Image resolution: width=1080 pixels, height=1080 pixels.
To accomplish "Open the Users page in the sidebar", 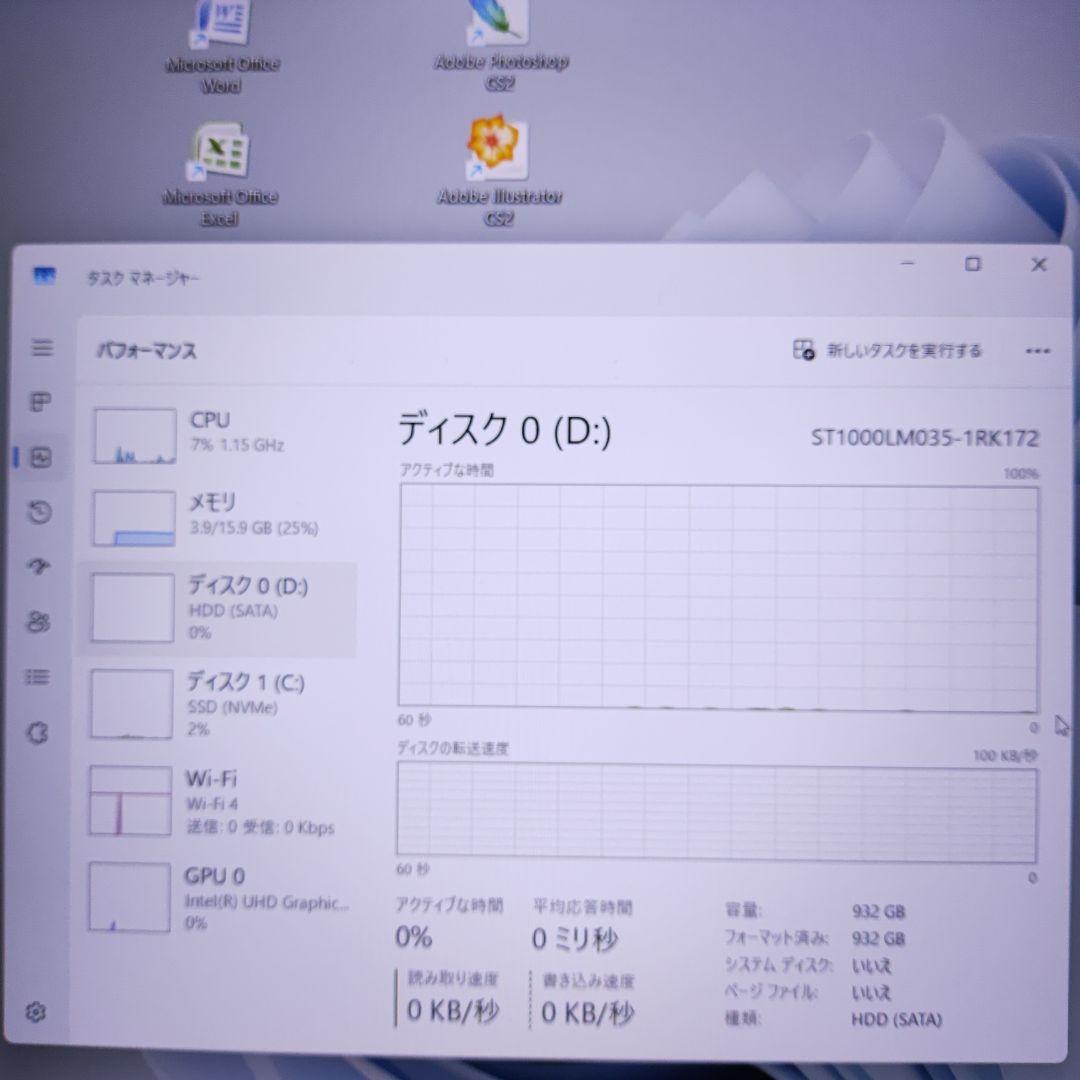I will (x=39, y=622).
